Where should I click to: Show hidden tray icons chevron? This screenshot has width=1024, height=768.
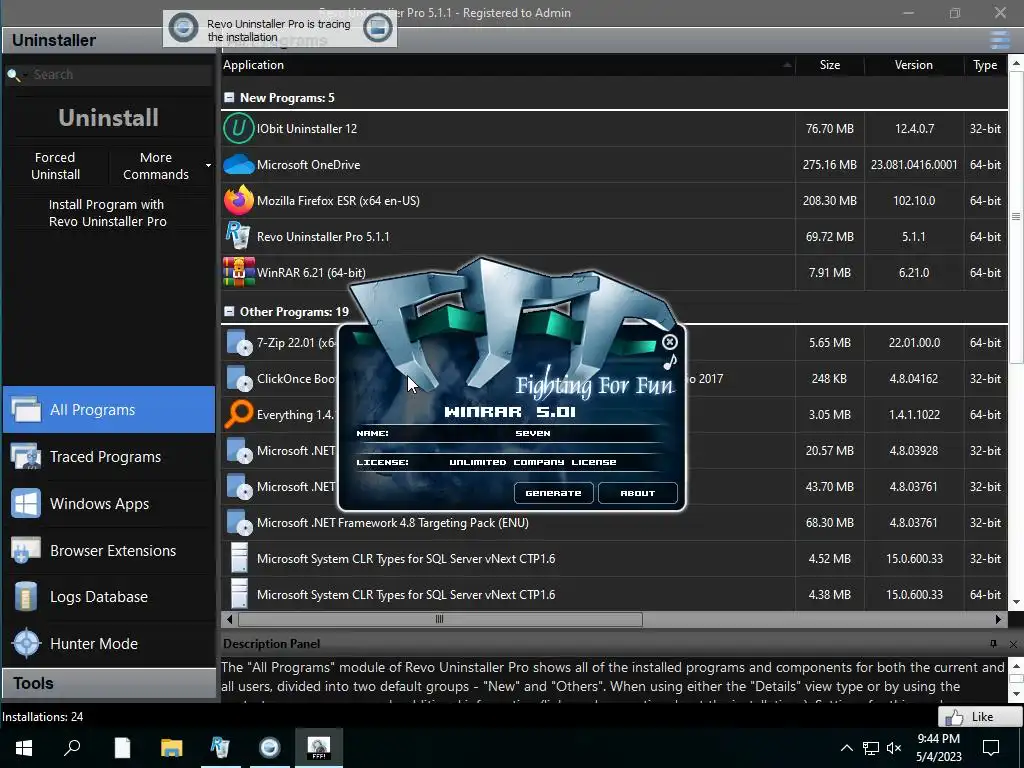coord(846,748)
